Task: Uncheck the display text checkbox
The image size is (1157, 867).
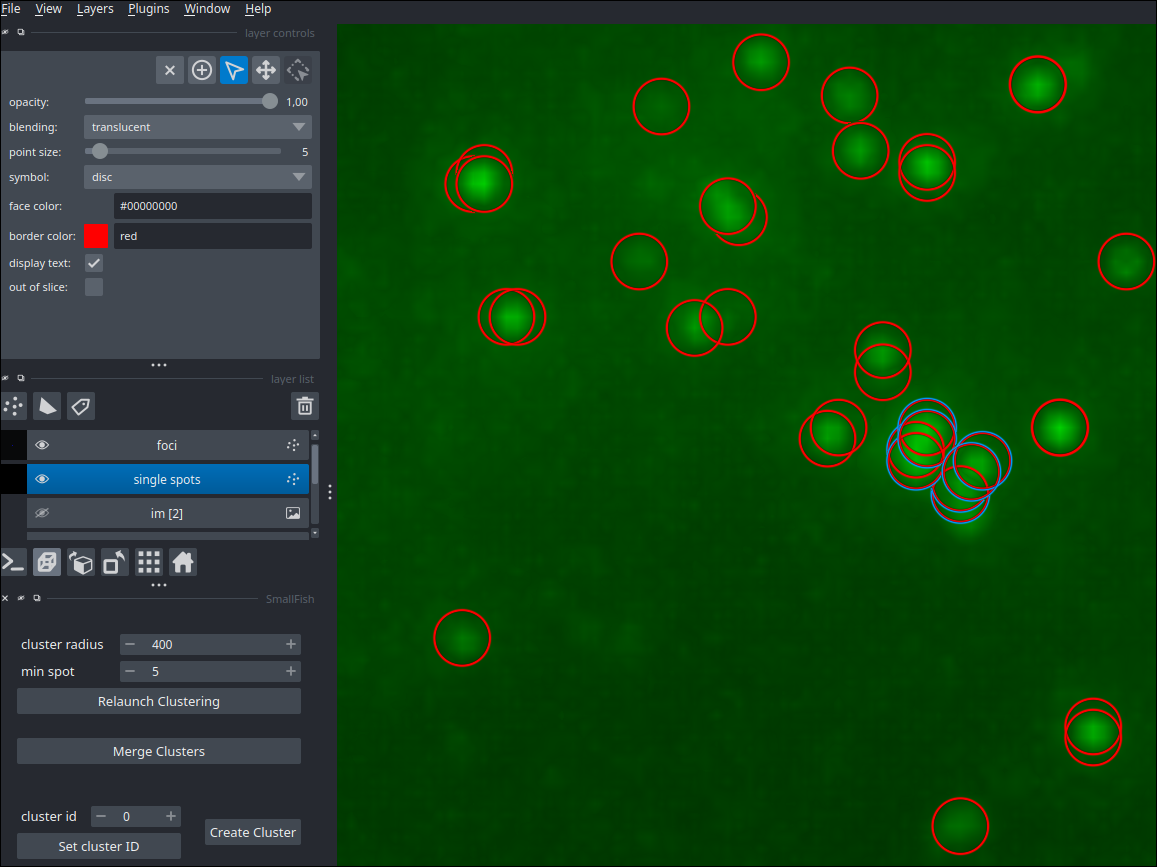Action: point(94,263)
